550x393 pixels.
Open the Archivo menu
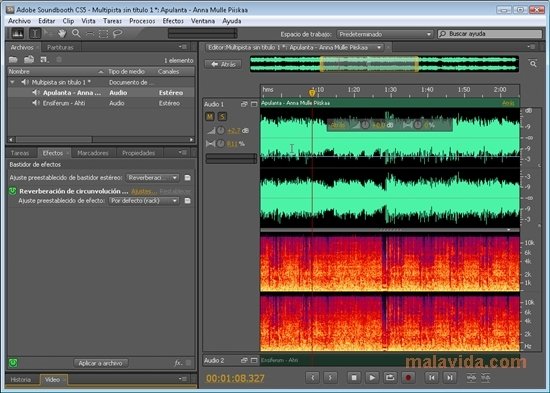20,21
